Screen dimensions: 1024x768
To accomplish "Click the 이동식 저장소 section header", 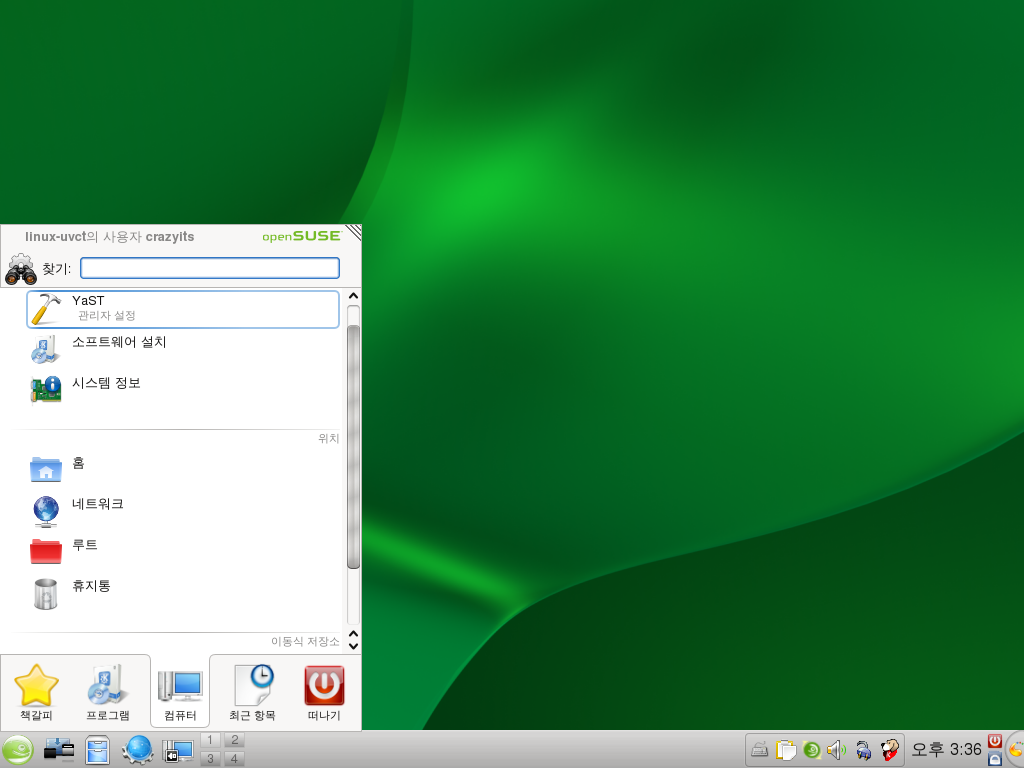I will (x=305, y=641).
